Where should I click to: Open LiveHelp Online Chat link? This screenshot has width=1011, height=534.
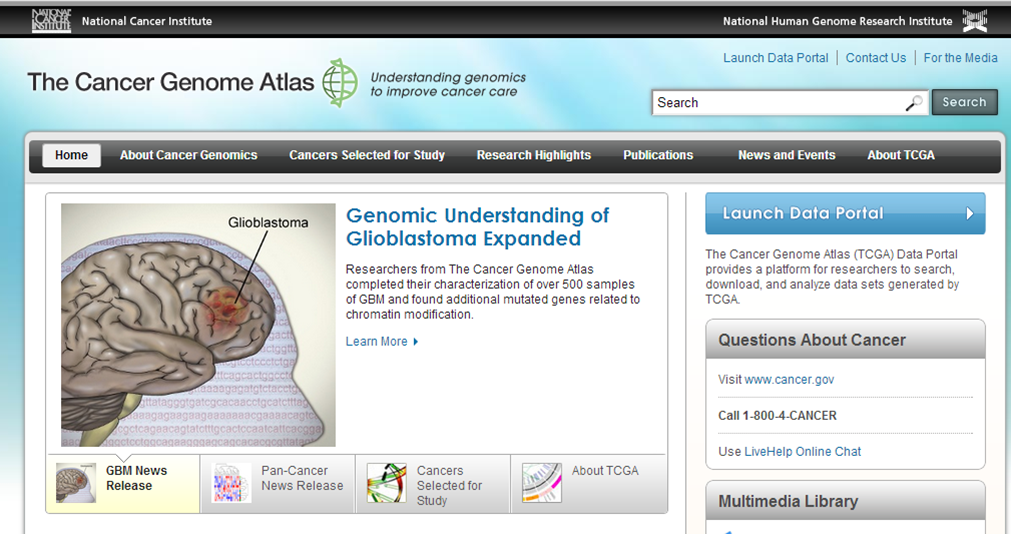pyautogui.click(x=802, y=452)
